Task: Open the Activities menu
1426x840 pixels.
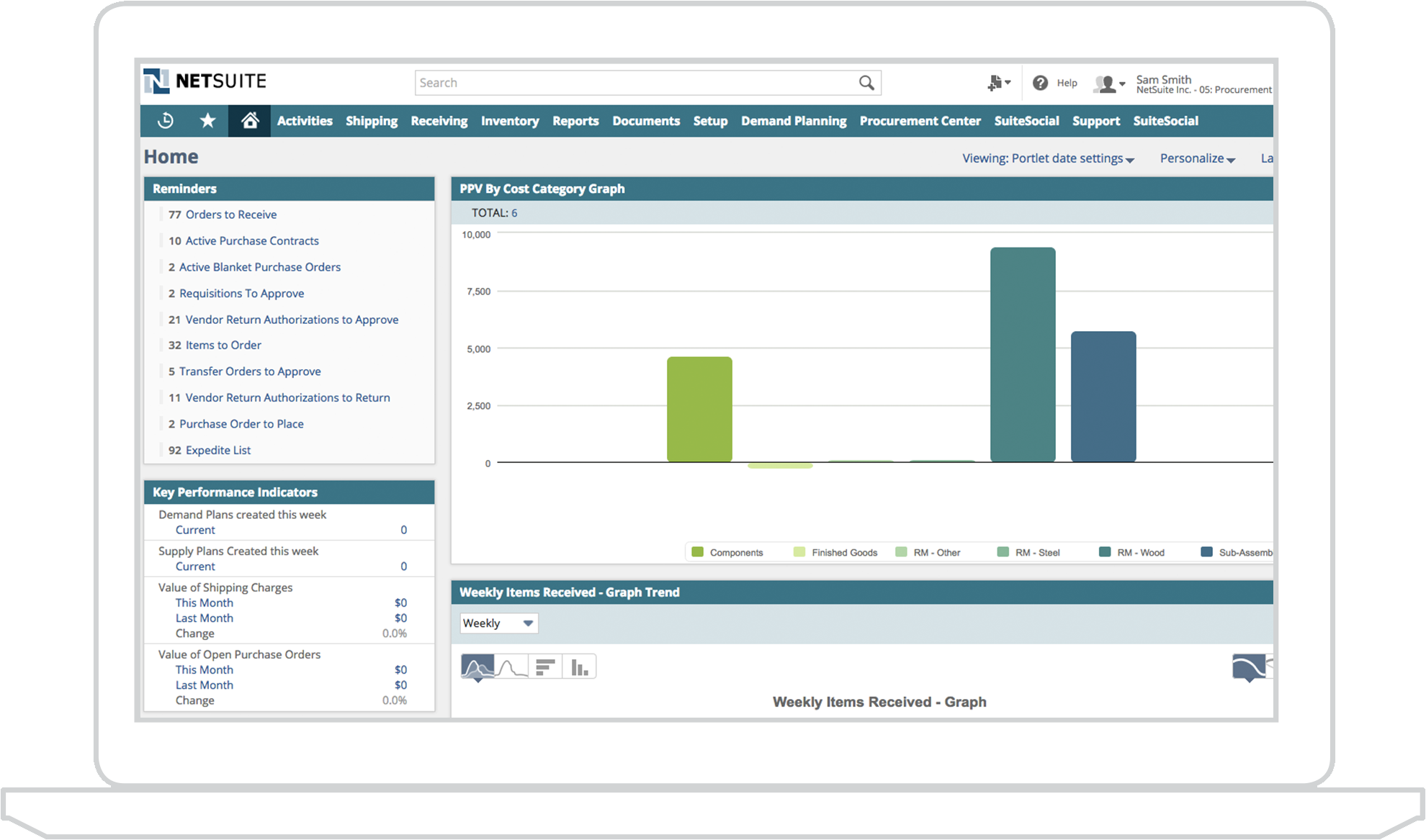Action: coord(305,121)
